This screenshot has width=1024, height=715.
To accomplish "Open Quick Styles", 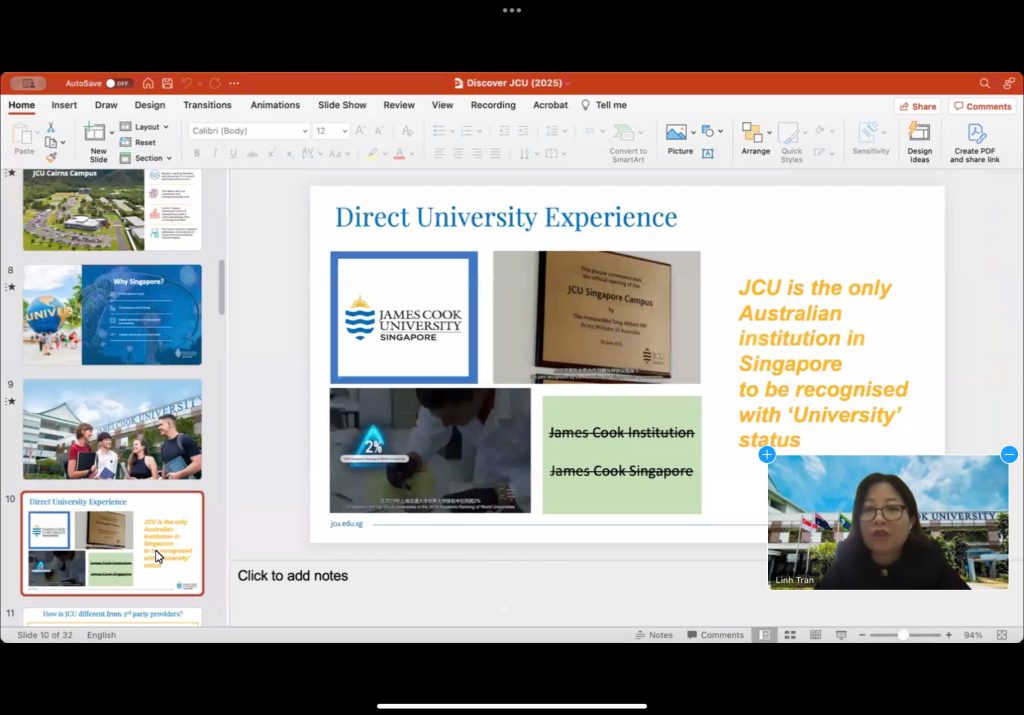I will point(792,142).
